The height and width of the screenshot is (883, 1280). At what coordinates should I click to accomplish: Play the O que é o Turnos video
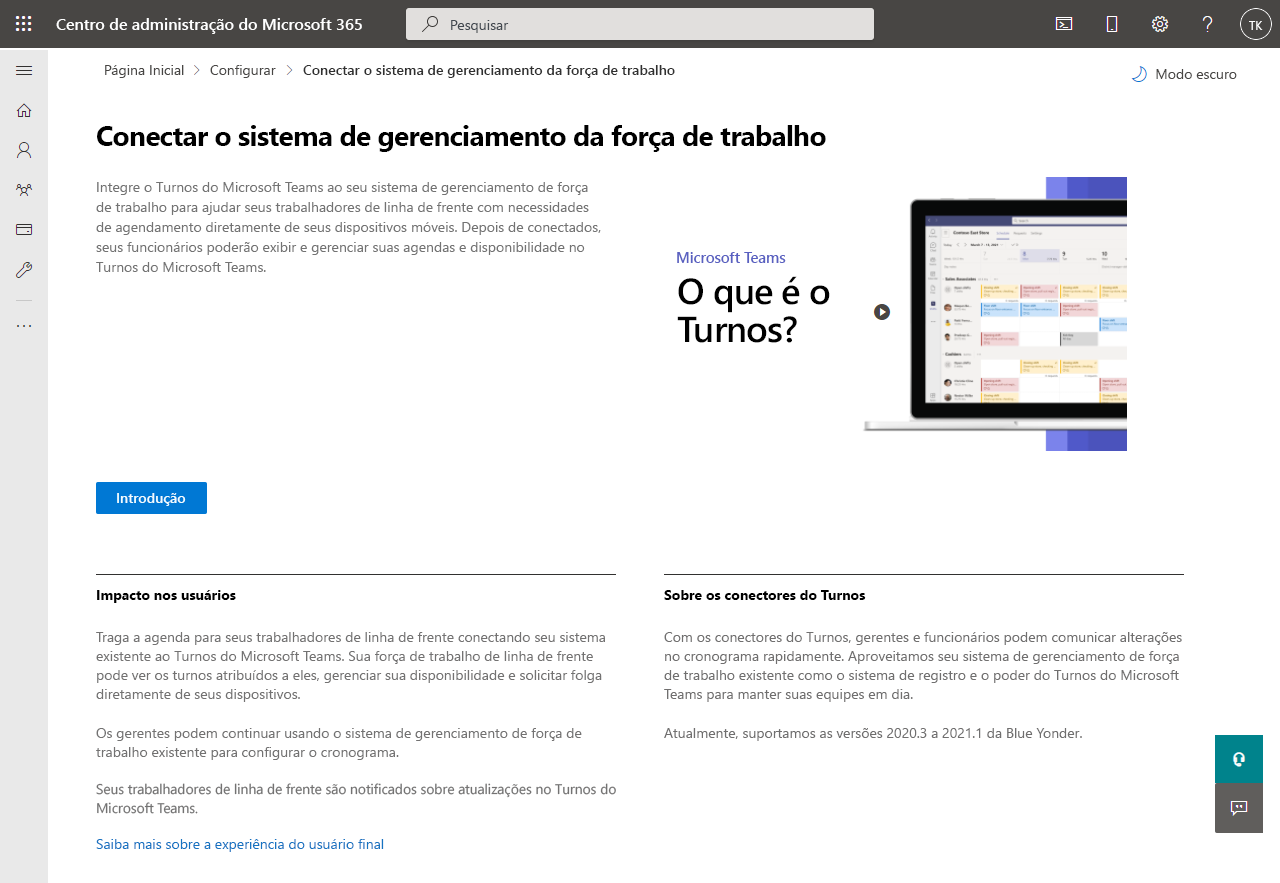[x=882, y=311]
